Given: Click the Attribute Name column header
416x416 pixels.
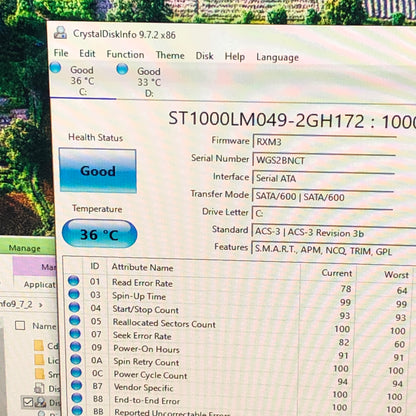Looking at the screenshot, I should click(x=142, y=267).
